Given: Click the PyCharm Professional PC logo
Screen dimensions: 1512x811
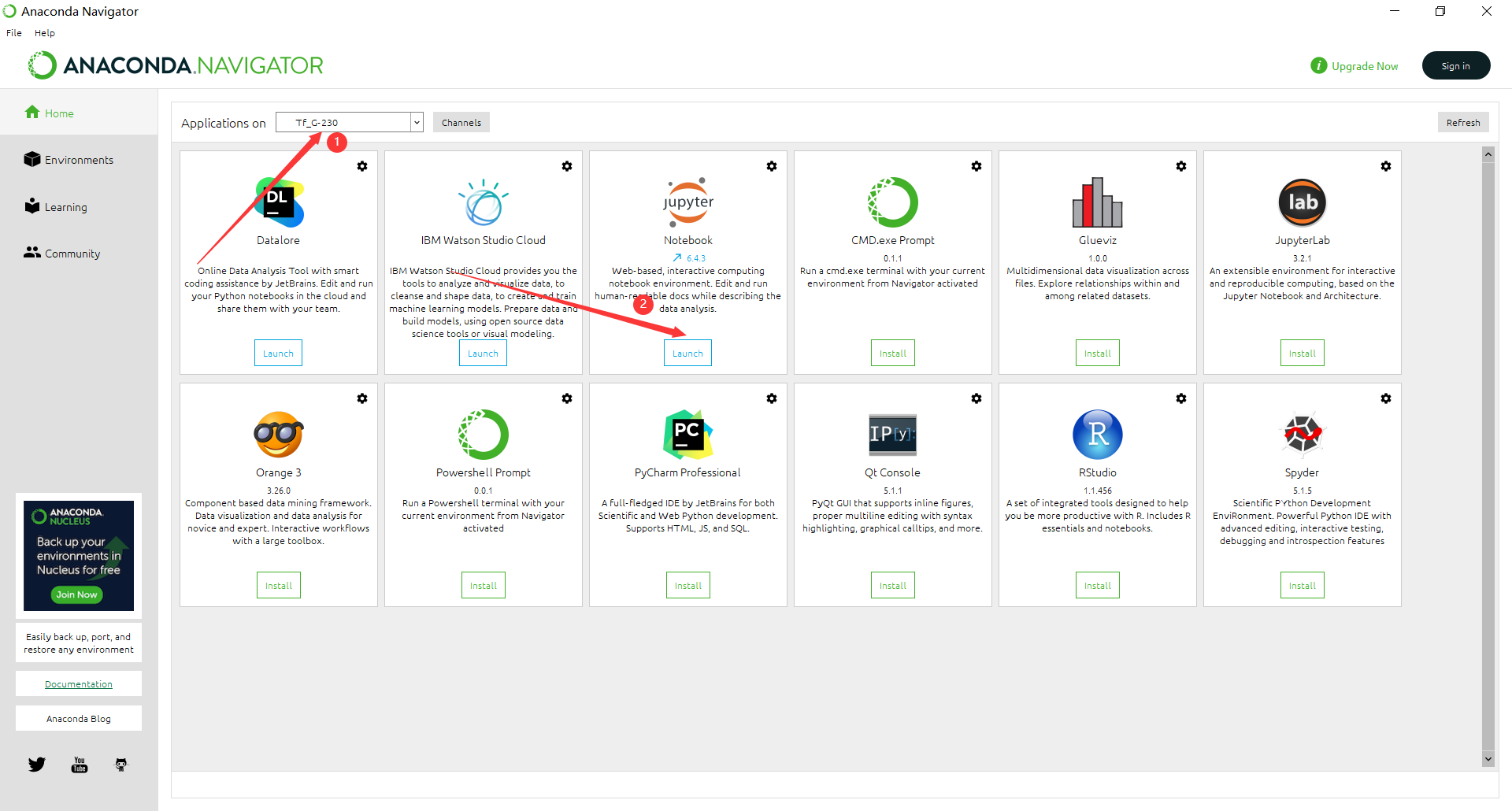Looking at the screenshot, I should pyautogui.click(x=688, y=435).
